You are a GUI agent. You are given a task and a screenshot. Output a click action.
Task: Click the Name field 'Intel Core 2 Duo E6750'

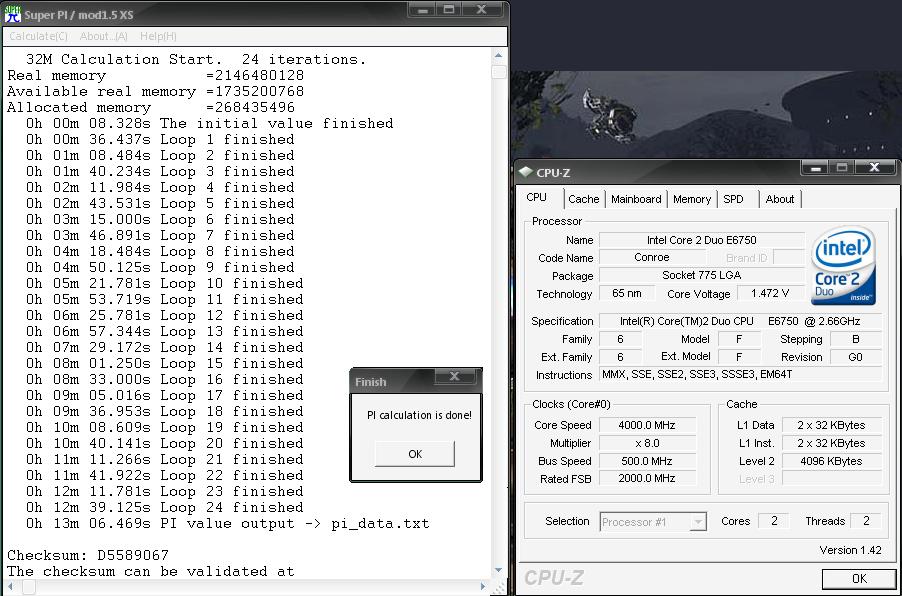pyautogui.click(x=701, y=240)
